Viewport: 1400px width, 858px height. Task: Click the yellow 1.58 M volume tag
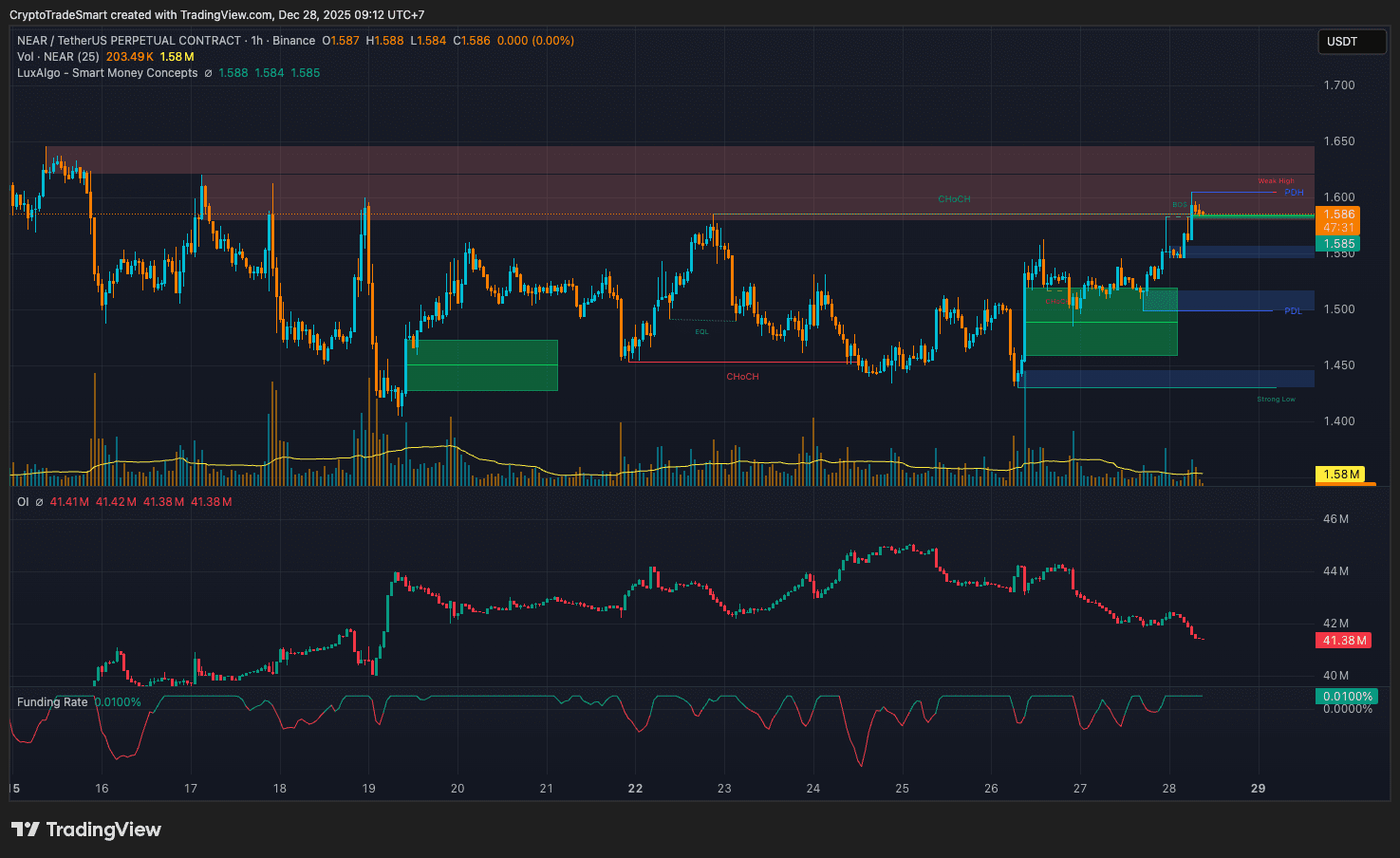tap(1341, 475)
